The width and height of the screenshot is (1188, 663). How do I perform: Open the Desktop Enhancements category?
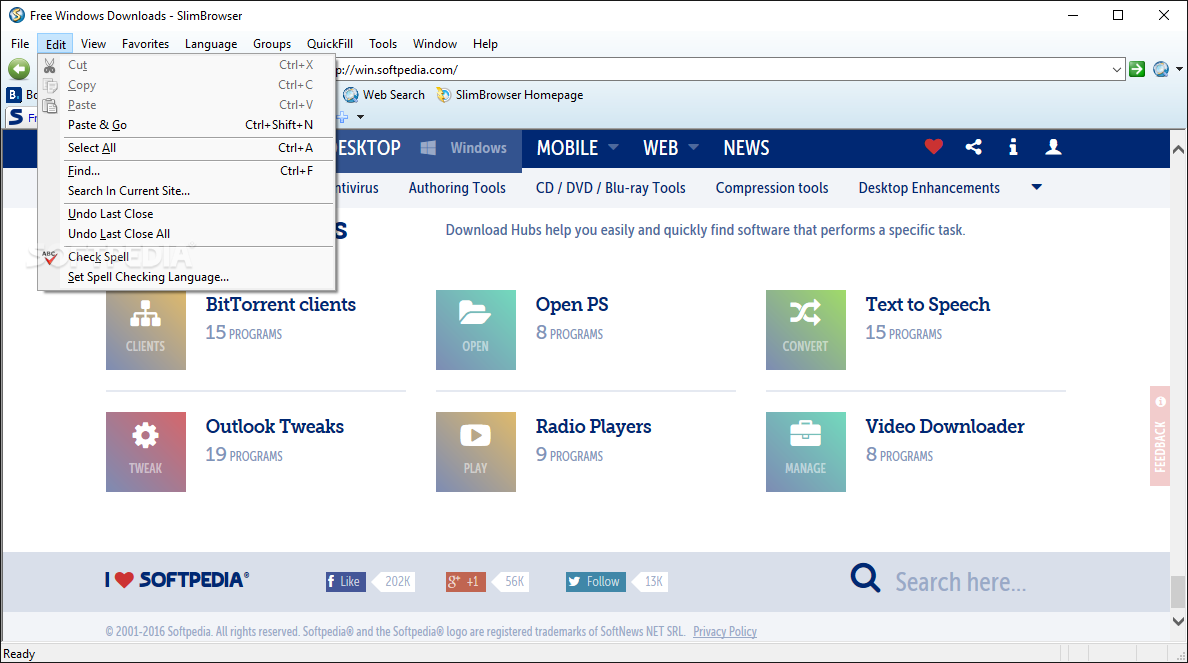[x=929, y=188]
